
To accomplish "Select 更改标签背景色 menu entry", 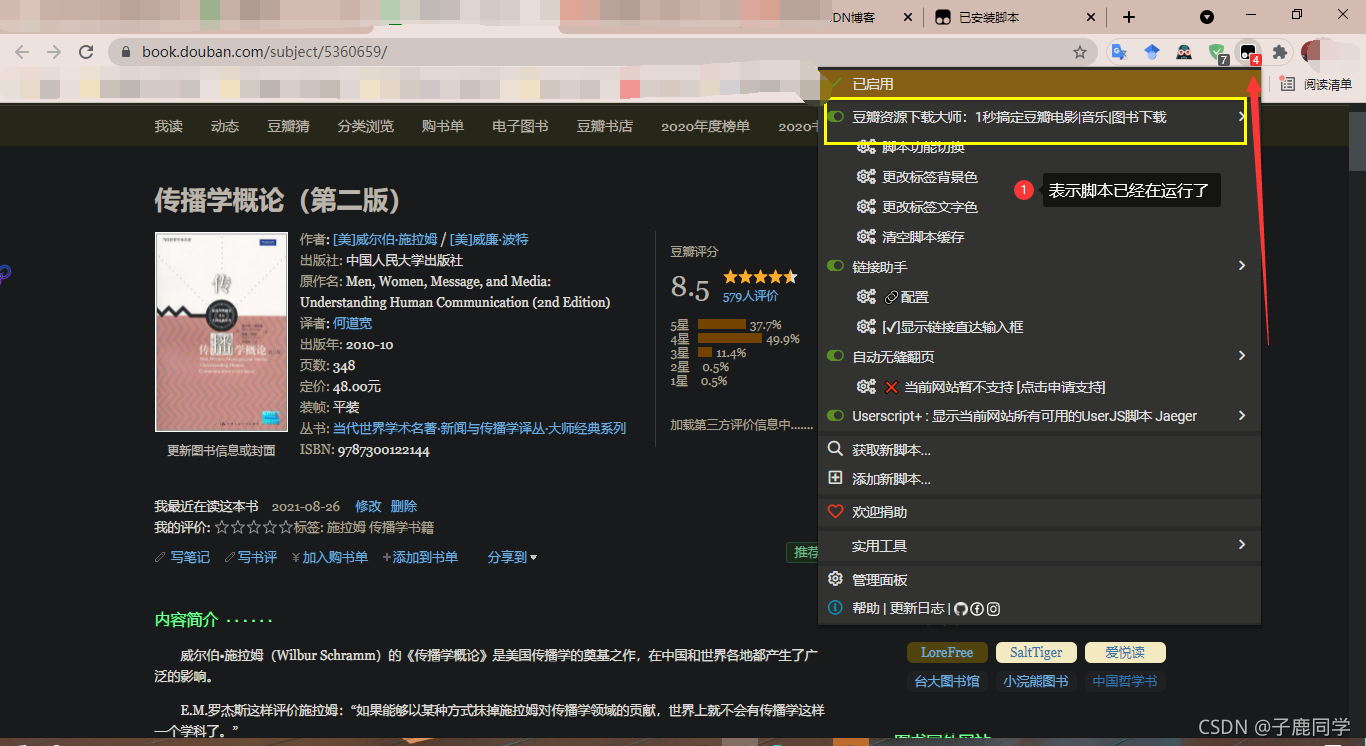I will (929, 177).
